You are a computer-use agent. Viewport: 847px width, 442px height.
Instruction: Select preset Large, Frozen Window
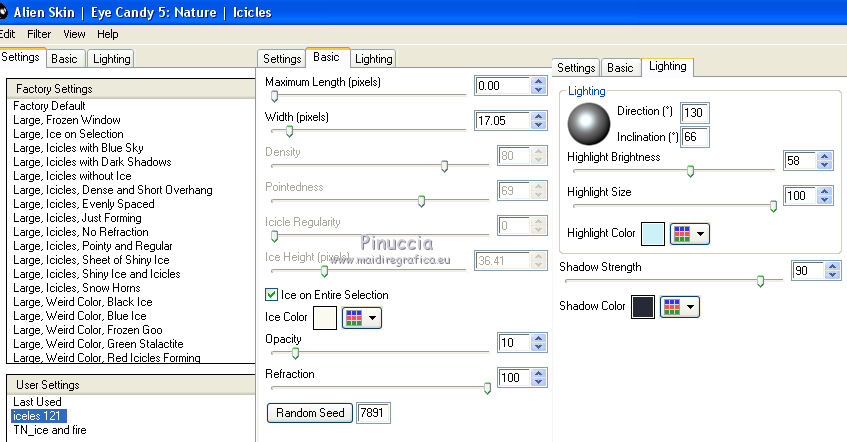coord(67,120)
